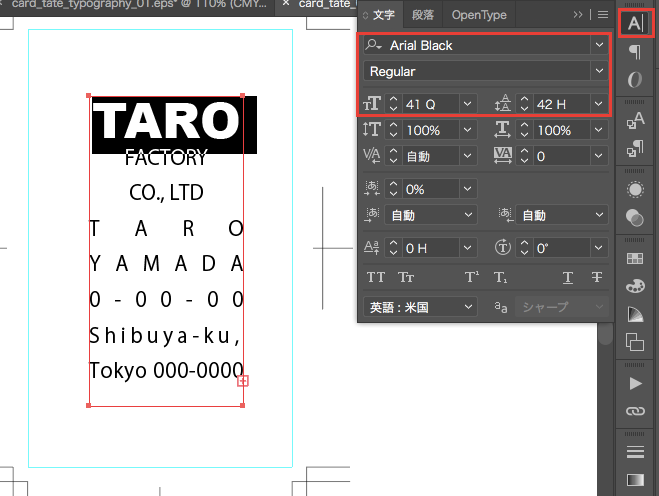Image resolution: width=659 pixels, height=496 pixels.
Task: Open the Color palette panel icon
Action: (x=635, y=286)
